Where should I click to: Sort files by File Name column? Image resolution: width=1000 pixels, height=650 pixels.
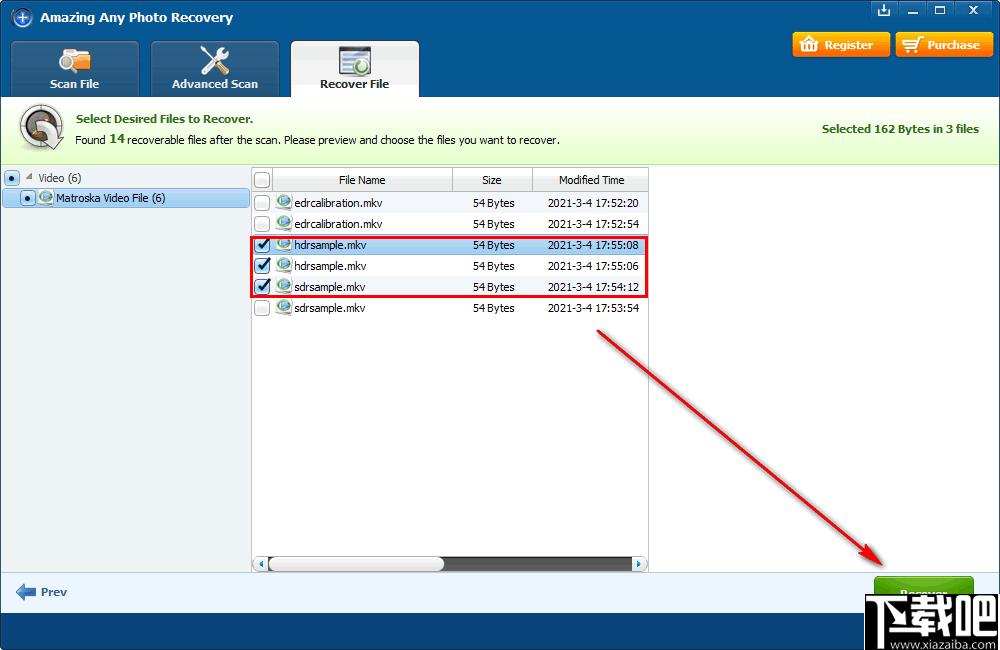(362, 180)
